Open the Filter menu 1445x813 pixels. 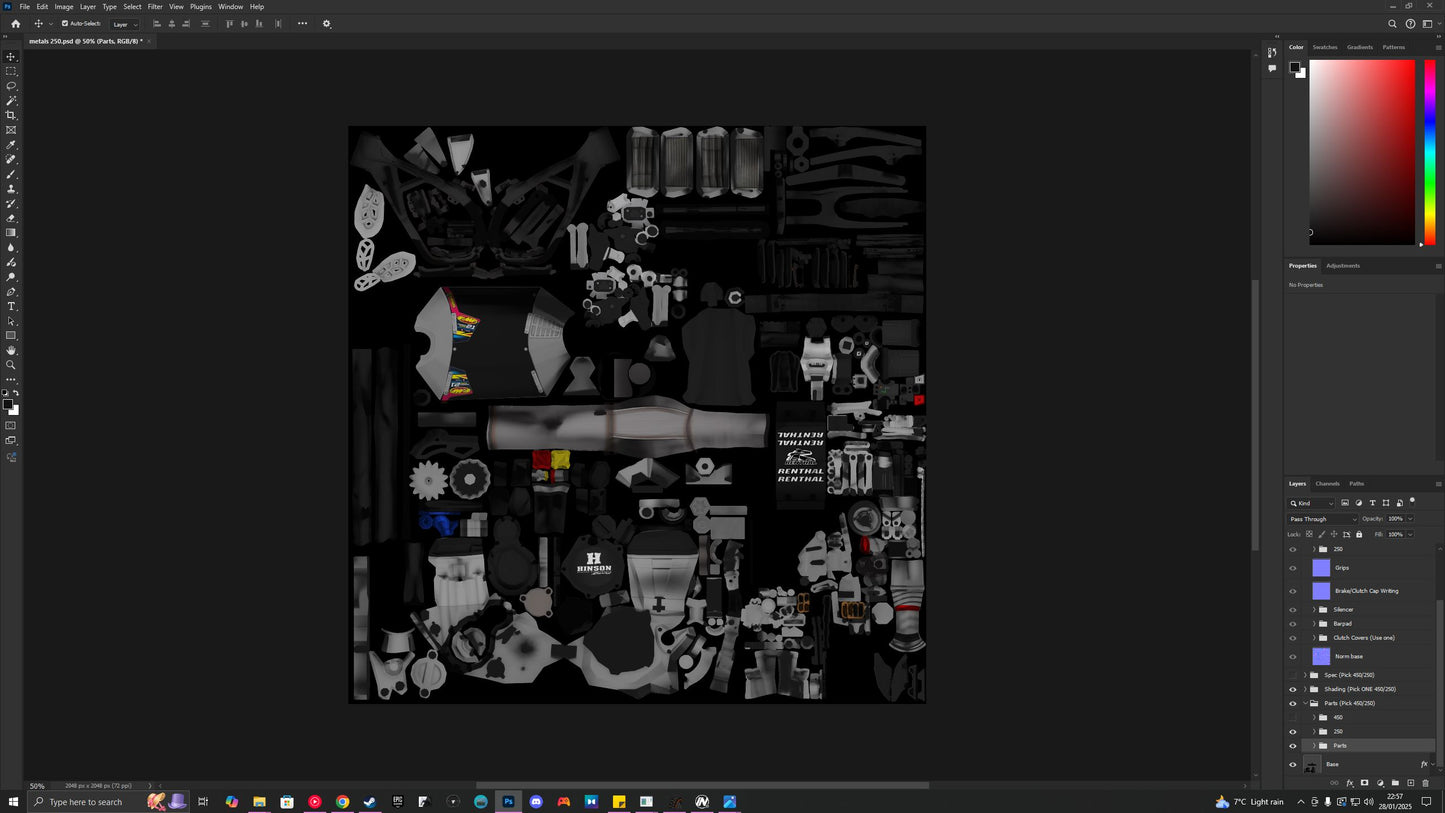click(155, 7)
